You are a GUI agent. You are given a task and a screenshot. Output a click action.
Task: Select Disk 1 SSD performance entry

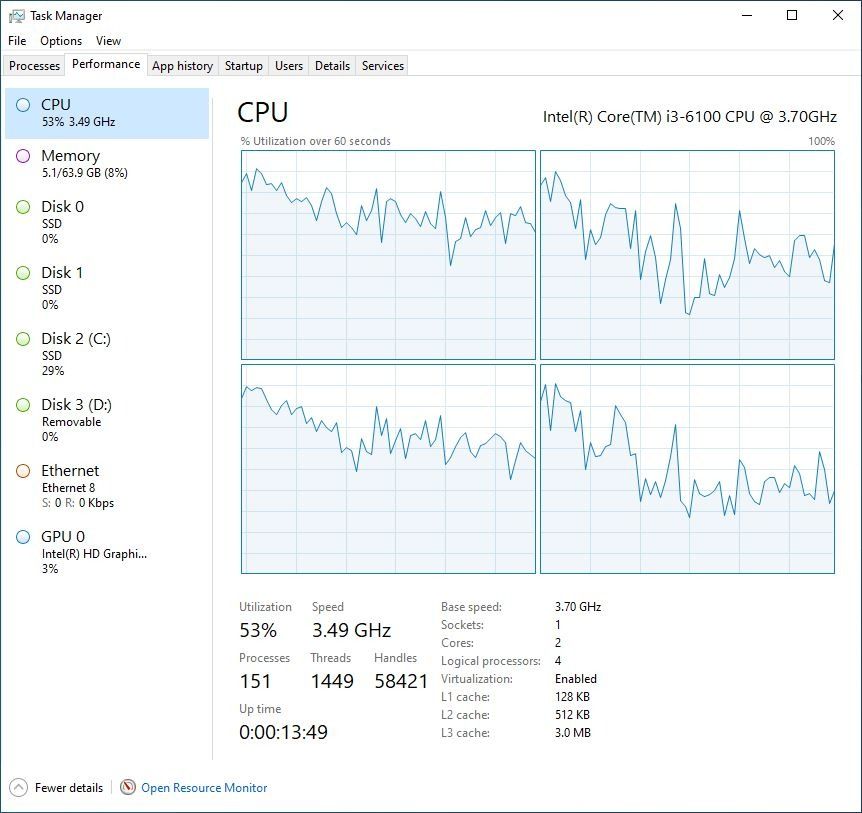pyautogui.click(x=107, y=289)
